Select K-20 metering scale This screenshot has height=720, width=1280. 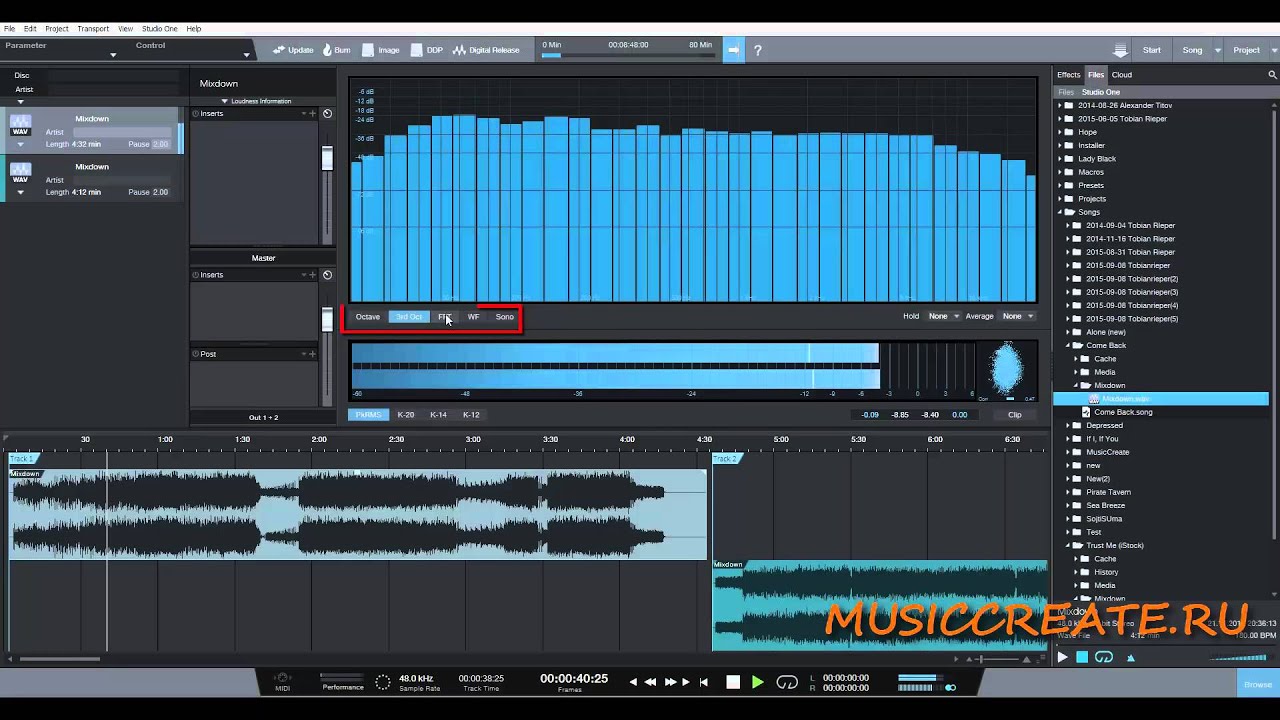405,415
